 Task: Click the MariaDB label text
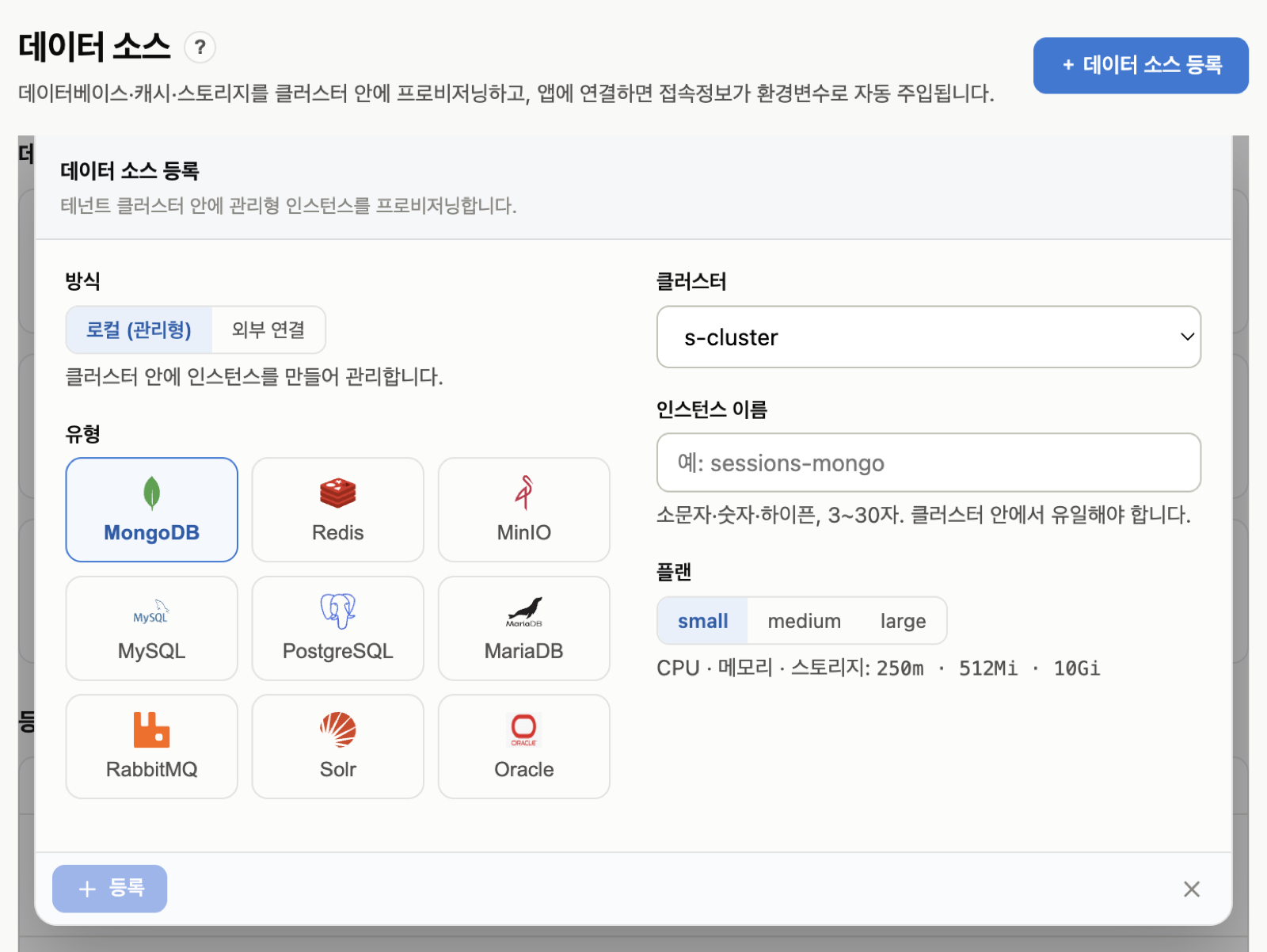click(524, 651)
